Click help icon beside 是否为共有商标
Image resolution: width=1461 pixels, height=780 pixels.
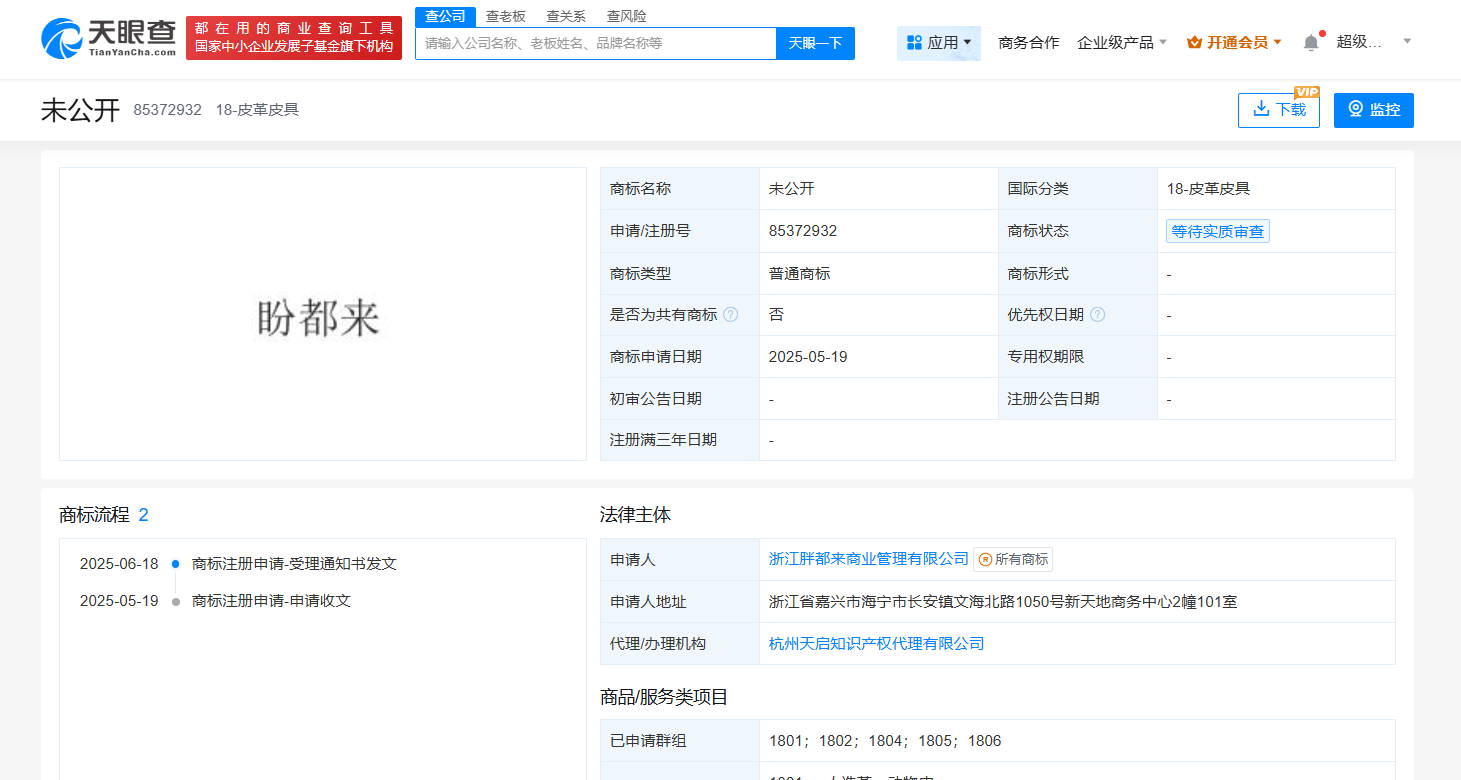731,315
